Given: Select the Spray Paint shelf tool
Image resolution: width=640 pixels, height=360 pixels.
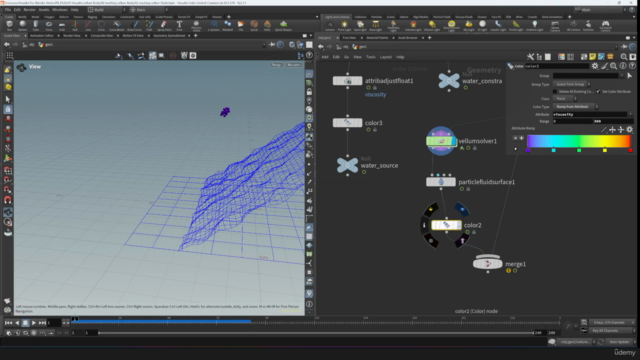Looking at the screenshot, I should [x=164, y=26].
